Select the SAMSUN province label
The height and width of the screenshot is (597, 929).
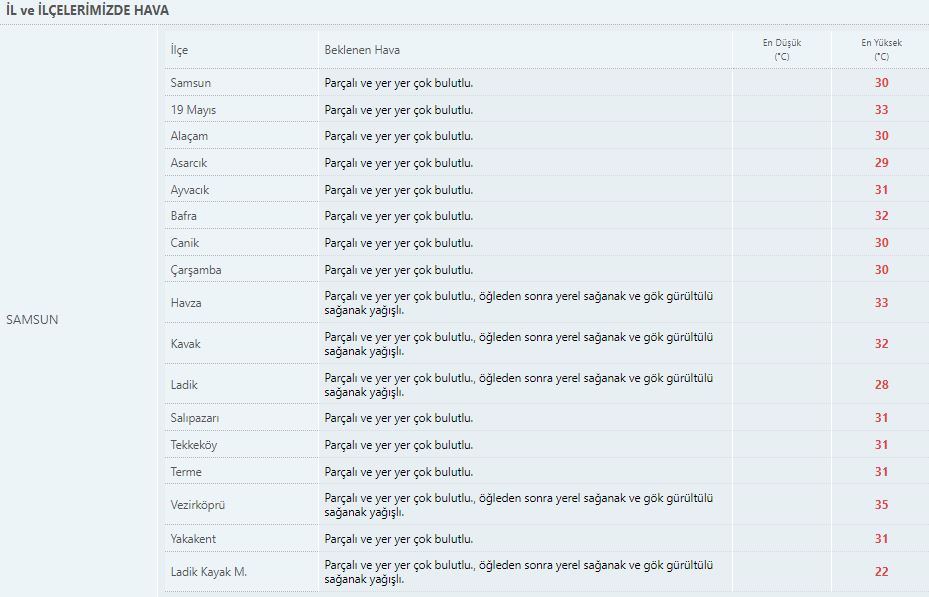(32, 320)
